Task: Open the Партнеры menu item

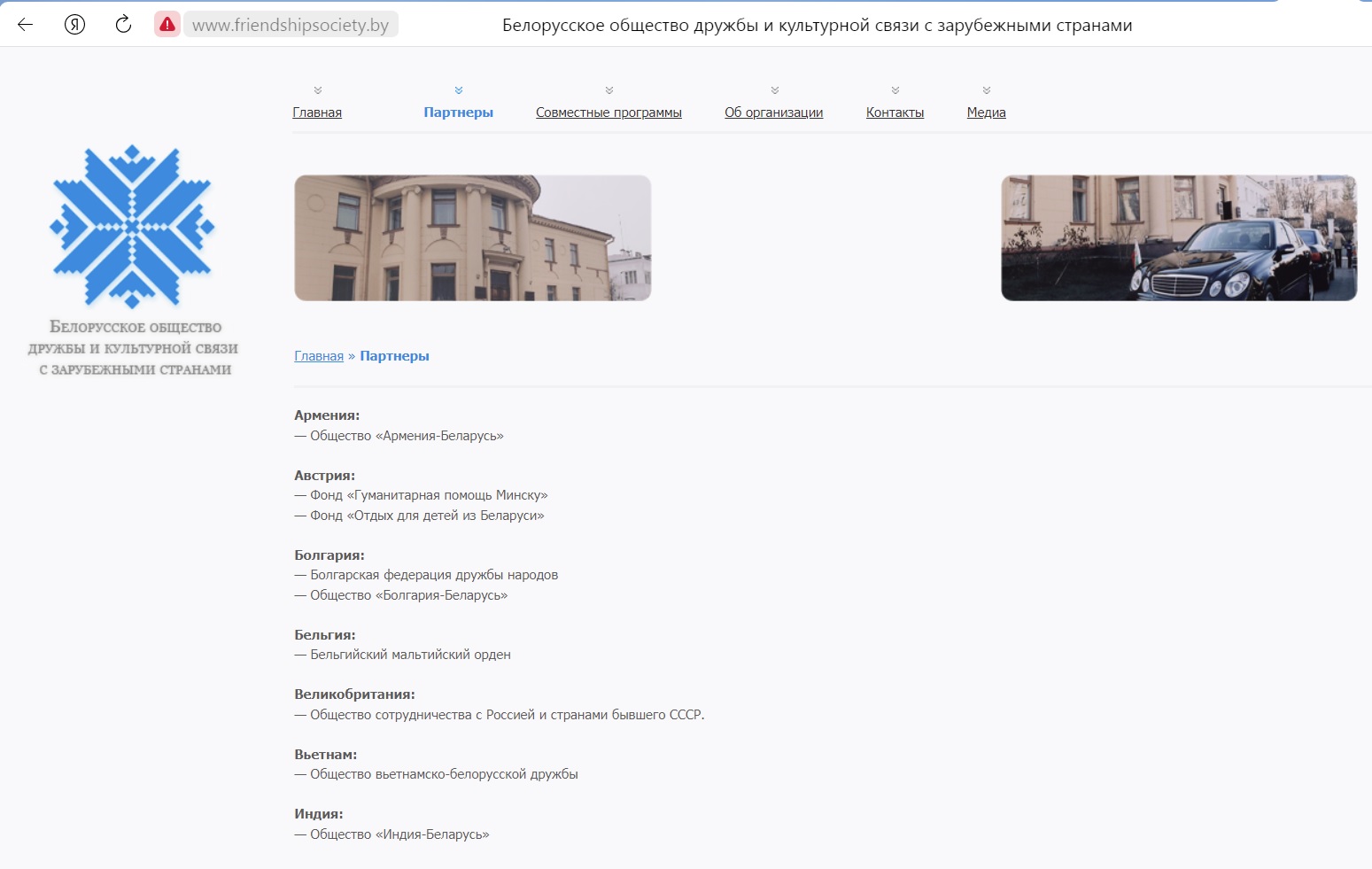Action: click(459, 113)
